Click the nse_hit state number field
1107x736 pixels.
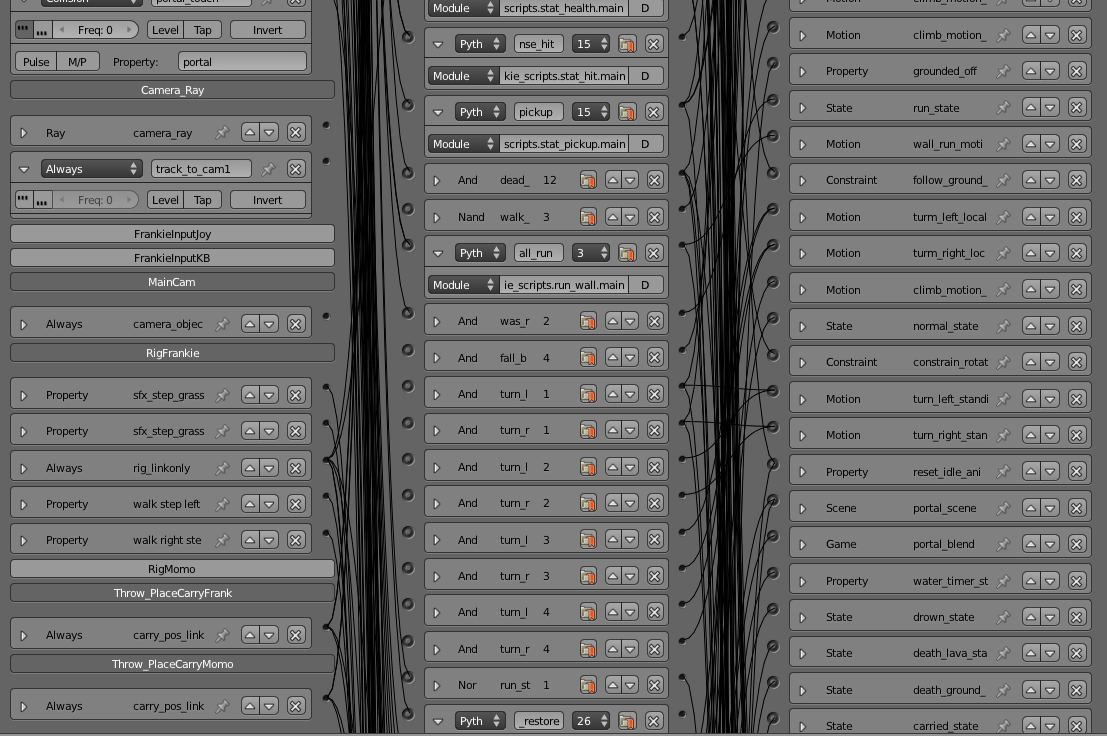590,44
